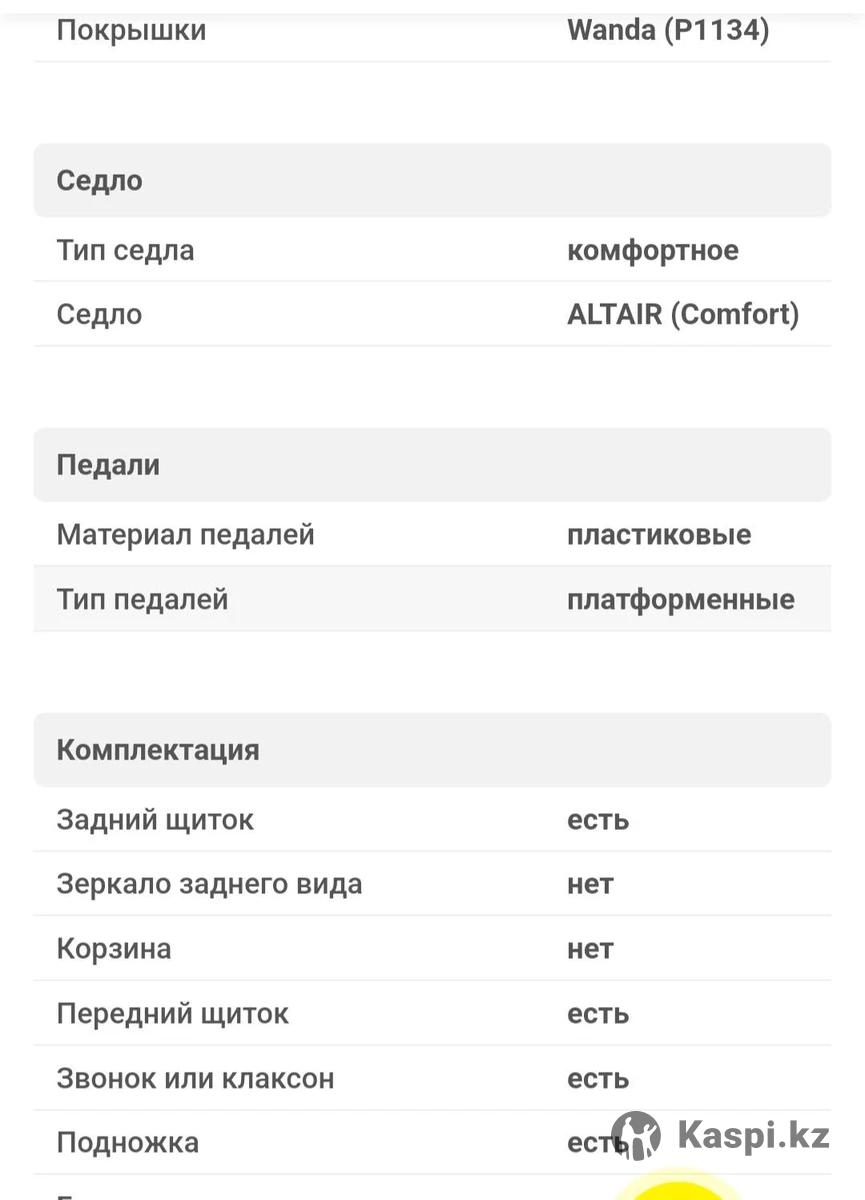
Task: Select the Материал педалей row
Action: pyautogui.click(x=432, y=534)
